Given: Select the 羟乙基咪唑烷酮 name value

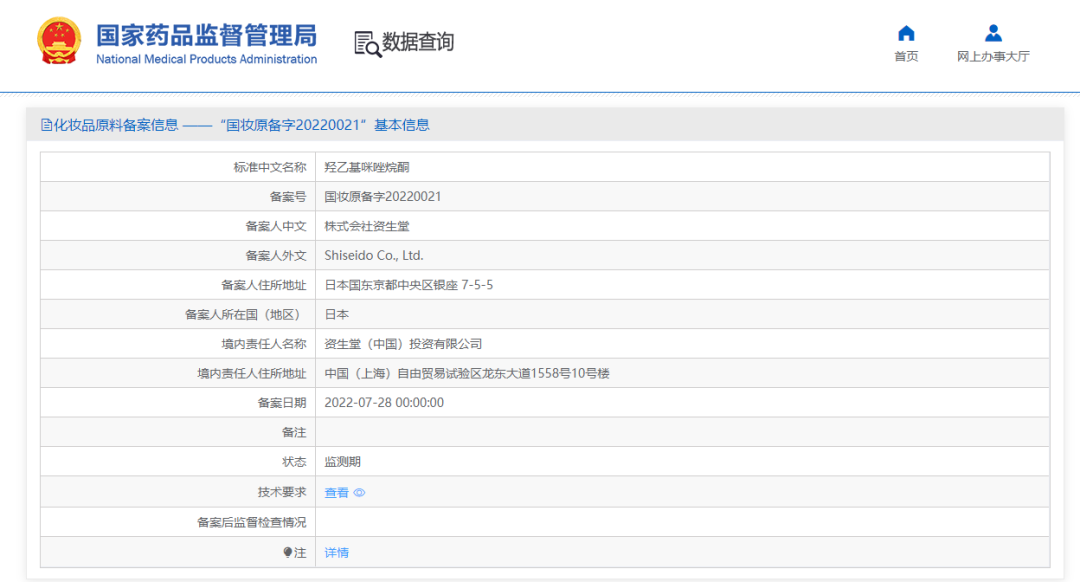Looking at the screenshot, I should click(x=367, y=167).
